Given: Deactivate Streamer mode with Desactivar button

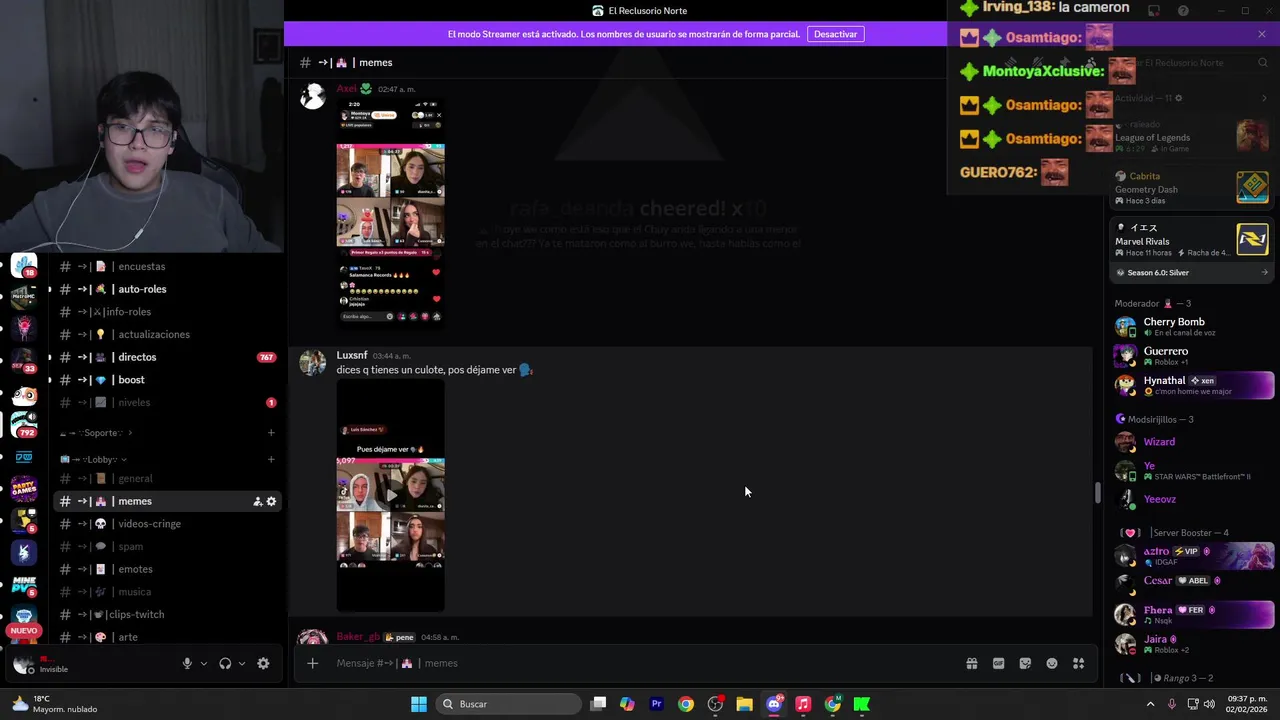Looking at the screenshot, I should (835, 34).
